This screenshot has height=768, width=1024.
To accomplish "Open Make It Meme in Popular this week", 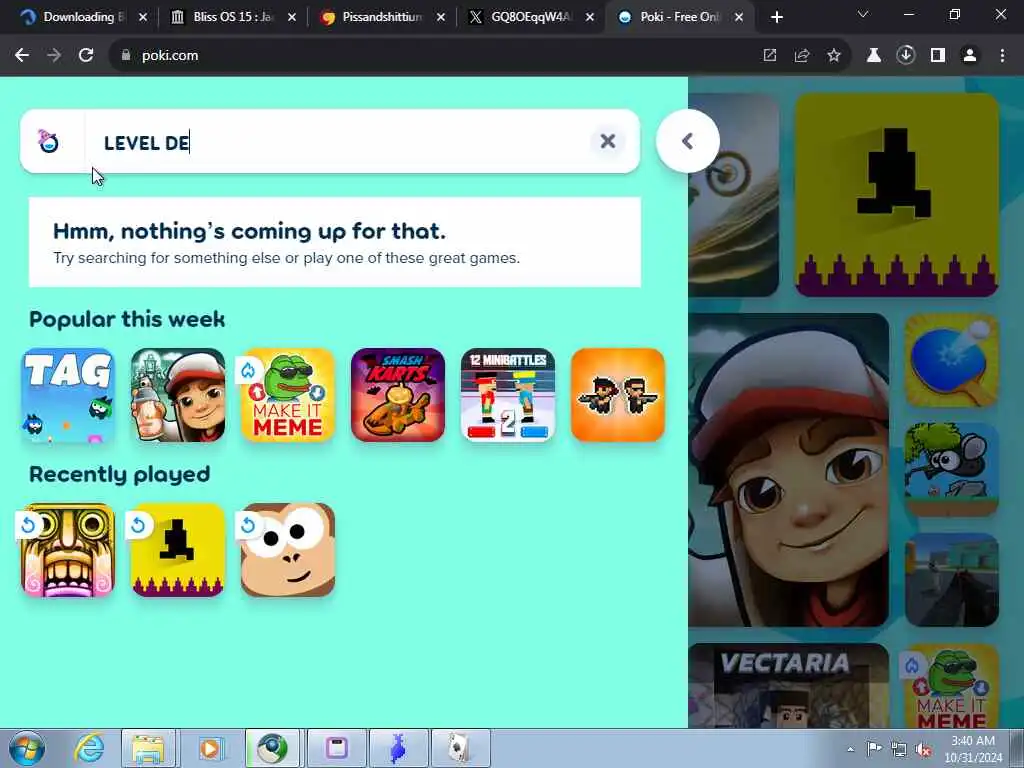I will [x=287, y=395].
